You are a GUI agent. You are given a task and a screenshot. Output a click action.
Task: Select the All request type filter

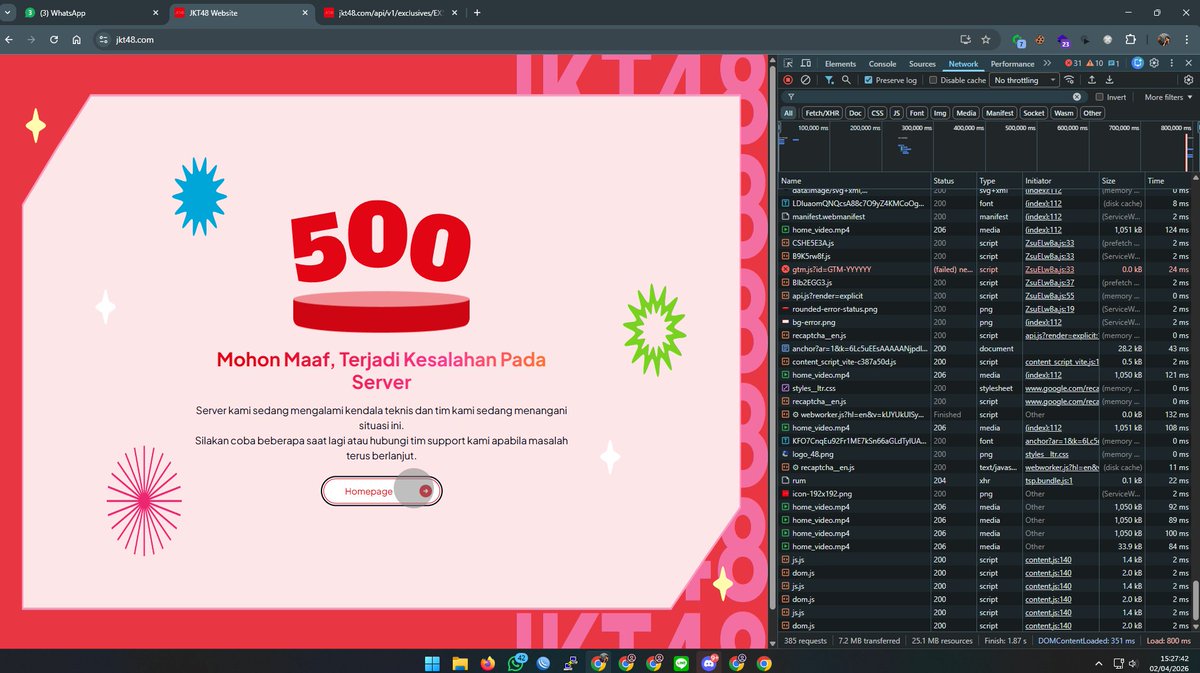[788, 113]
